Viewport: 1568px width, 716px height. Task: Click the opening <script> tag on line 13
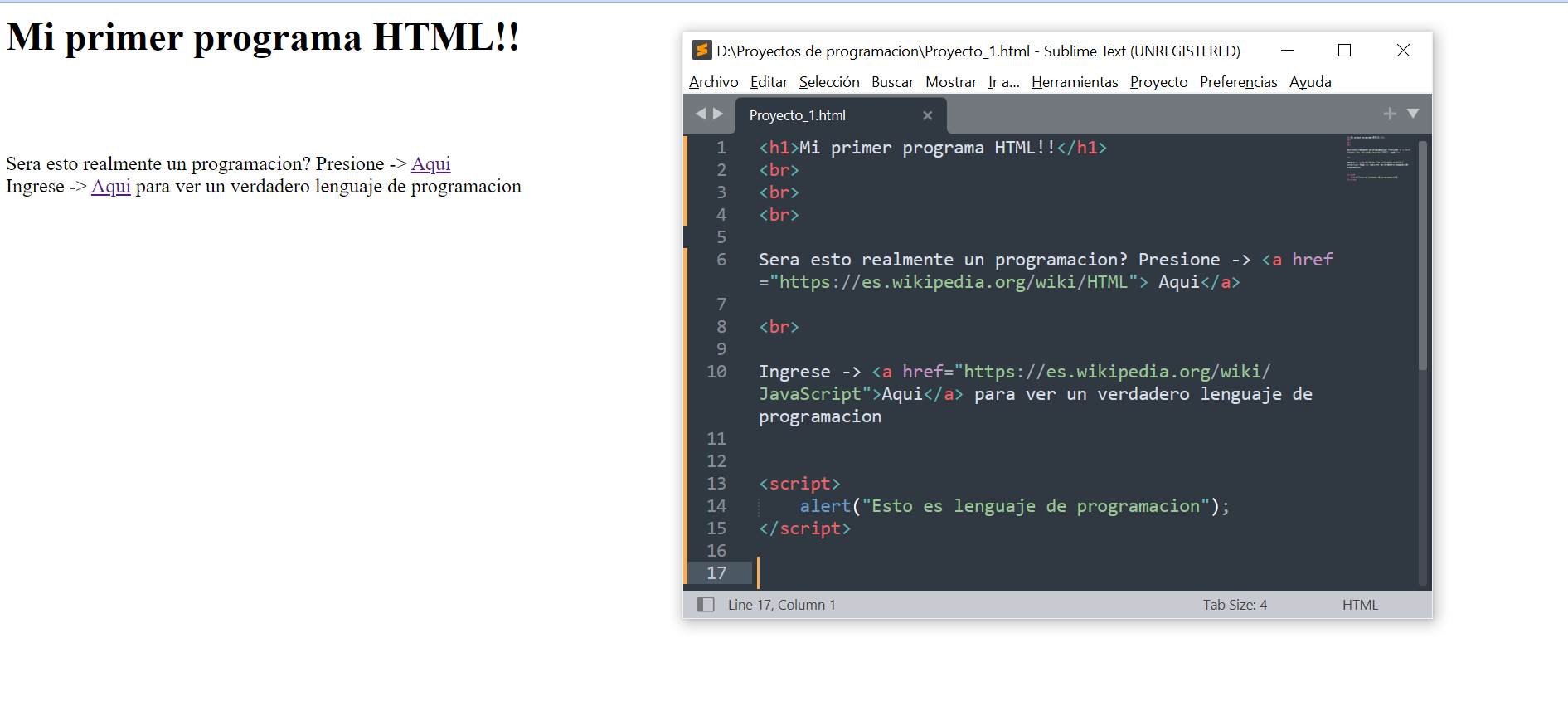pos(799,484)
